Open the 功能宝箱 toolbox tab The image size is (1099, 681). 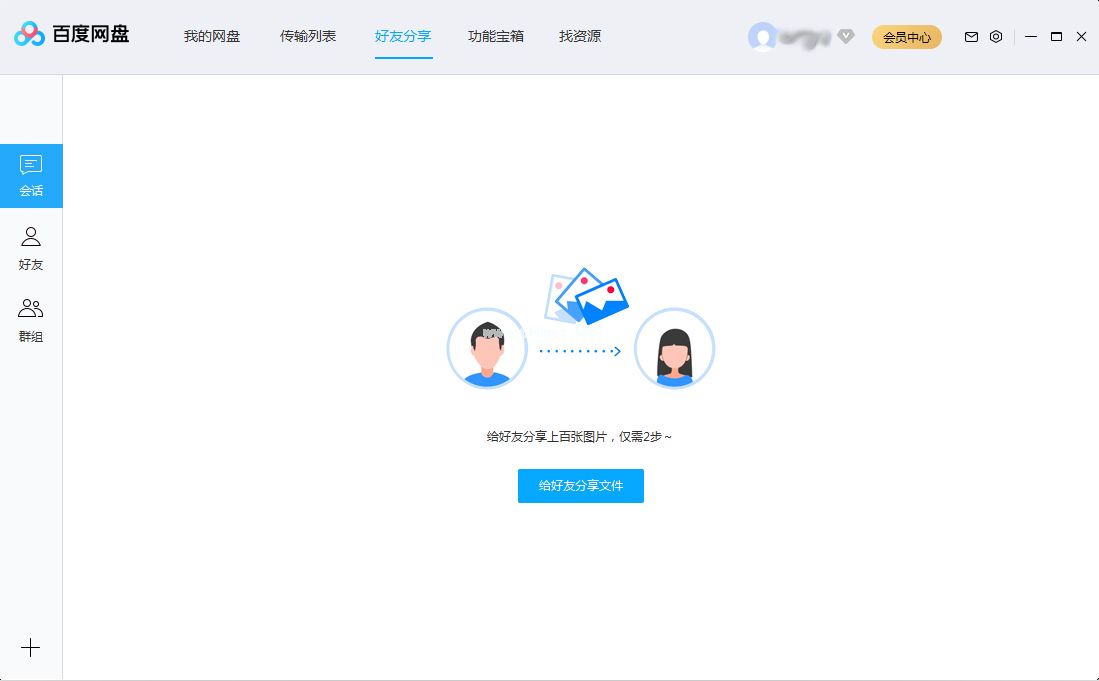click(x=495, y=35)
